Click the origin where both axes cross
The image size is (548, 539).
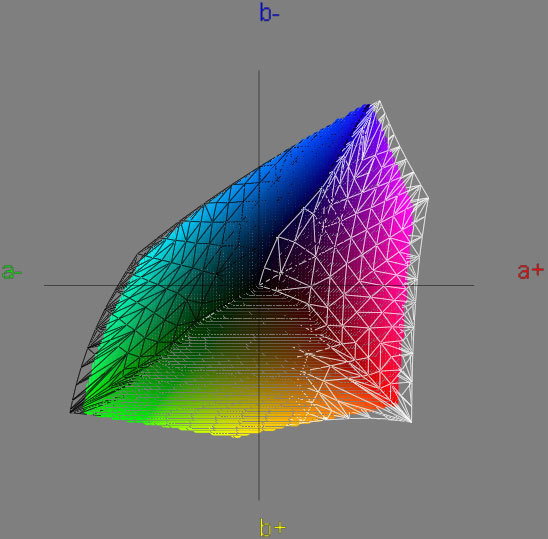point(259,285)
